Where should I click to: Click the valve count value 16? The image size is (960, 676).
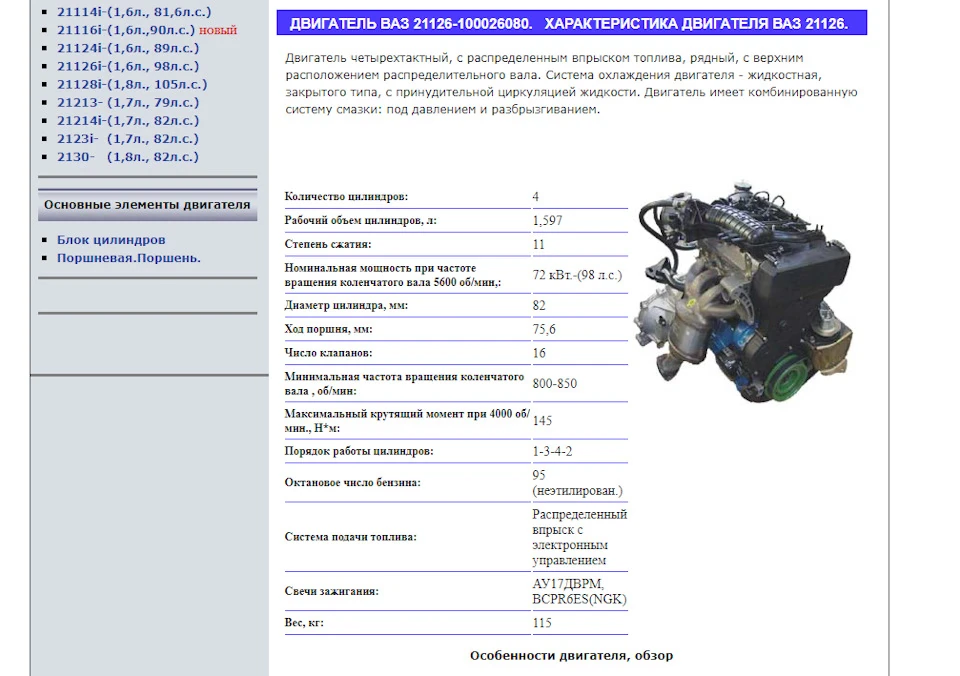point(539,353)
